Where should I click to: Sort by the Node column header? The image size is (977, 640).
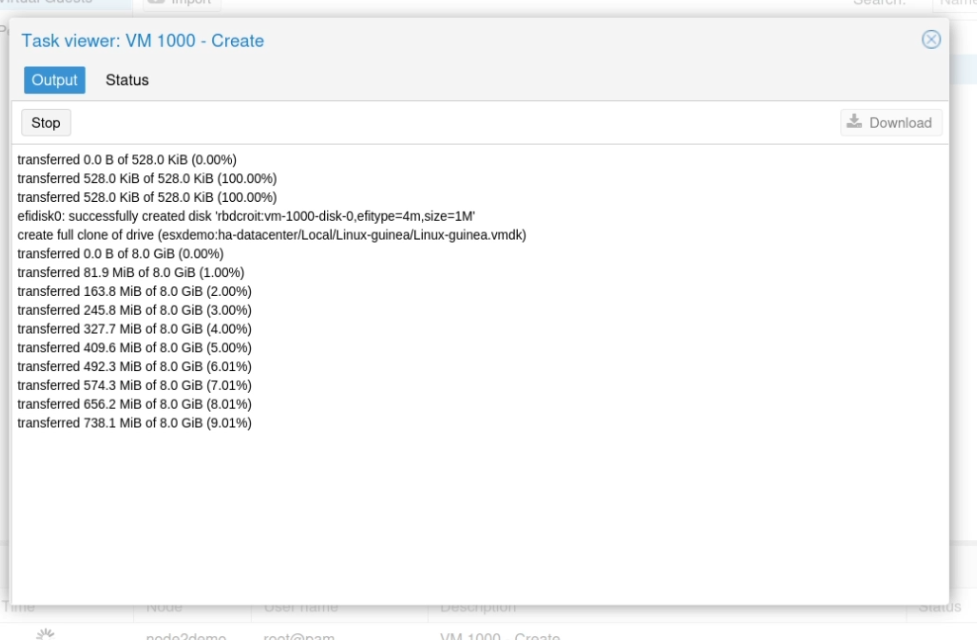pyautogui.click(x=164, y=608)
